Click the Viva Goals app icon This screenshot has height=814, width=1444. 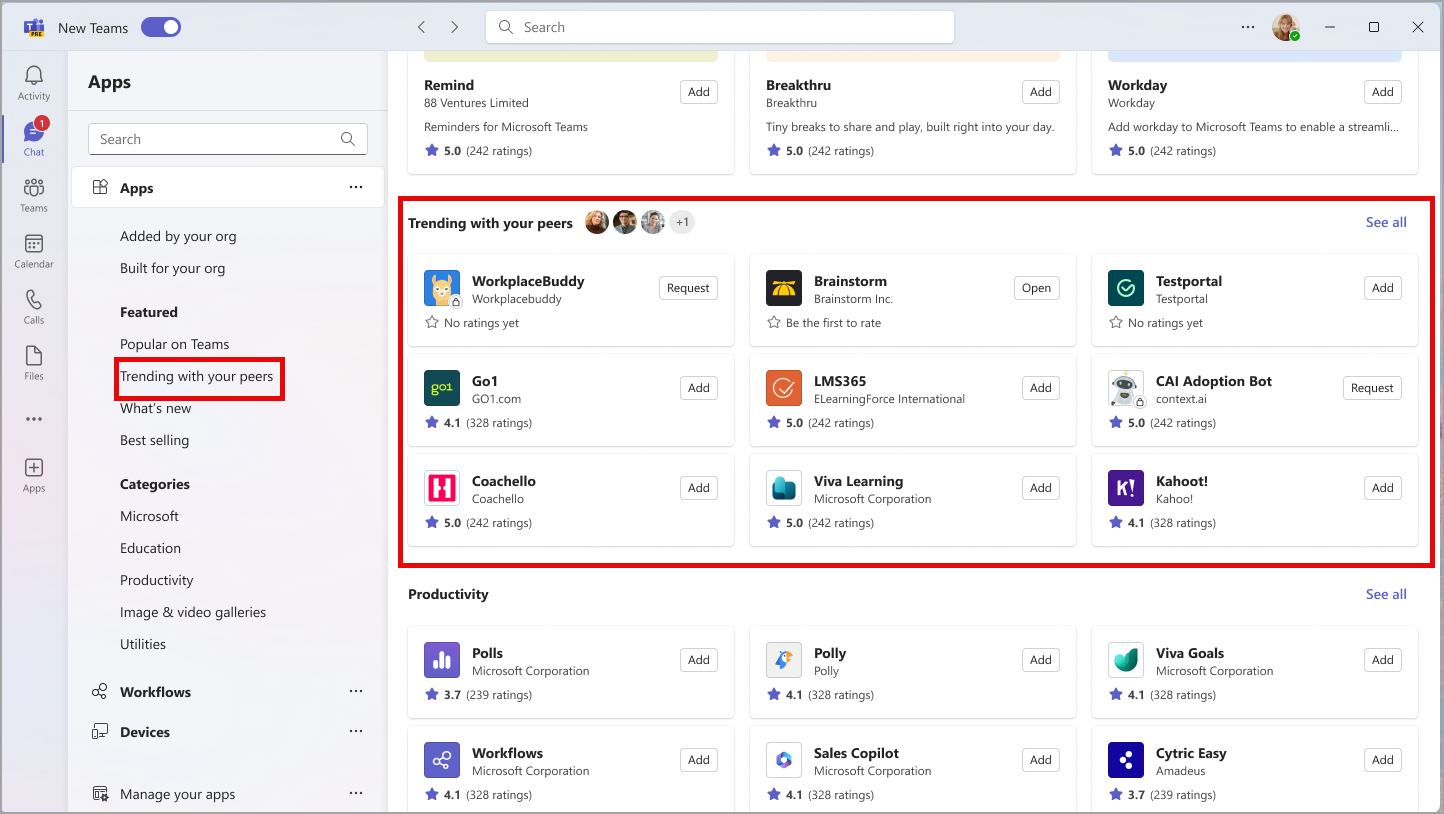point(1126,660)
